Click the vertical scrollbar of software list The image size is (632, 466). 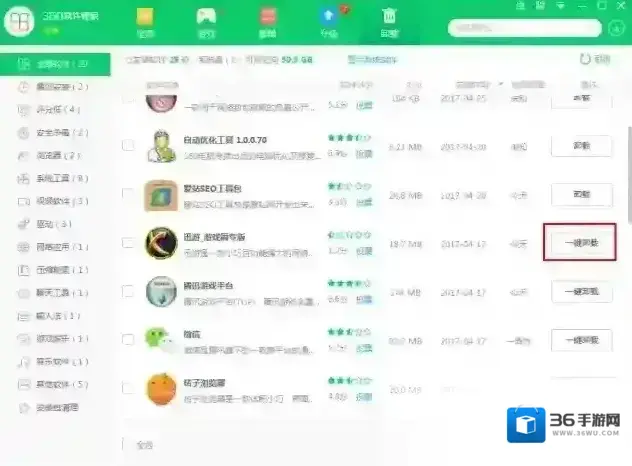[x=630, y=174]
